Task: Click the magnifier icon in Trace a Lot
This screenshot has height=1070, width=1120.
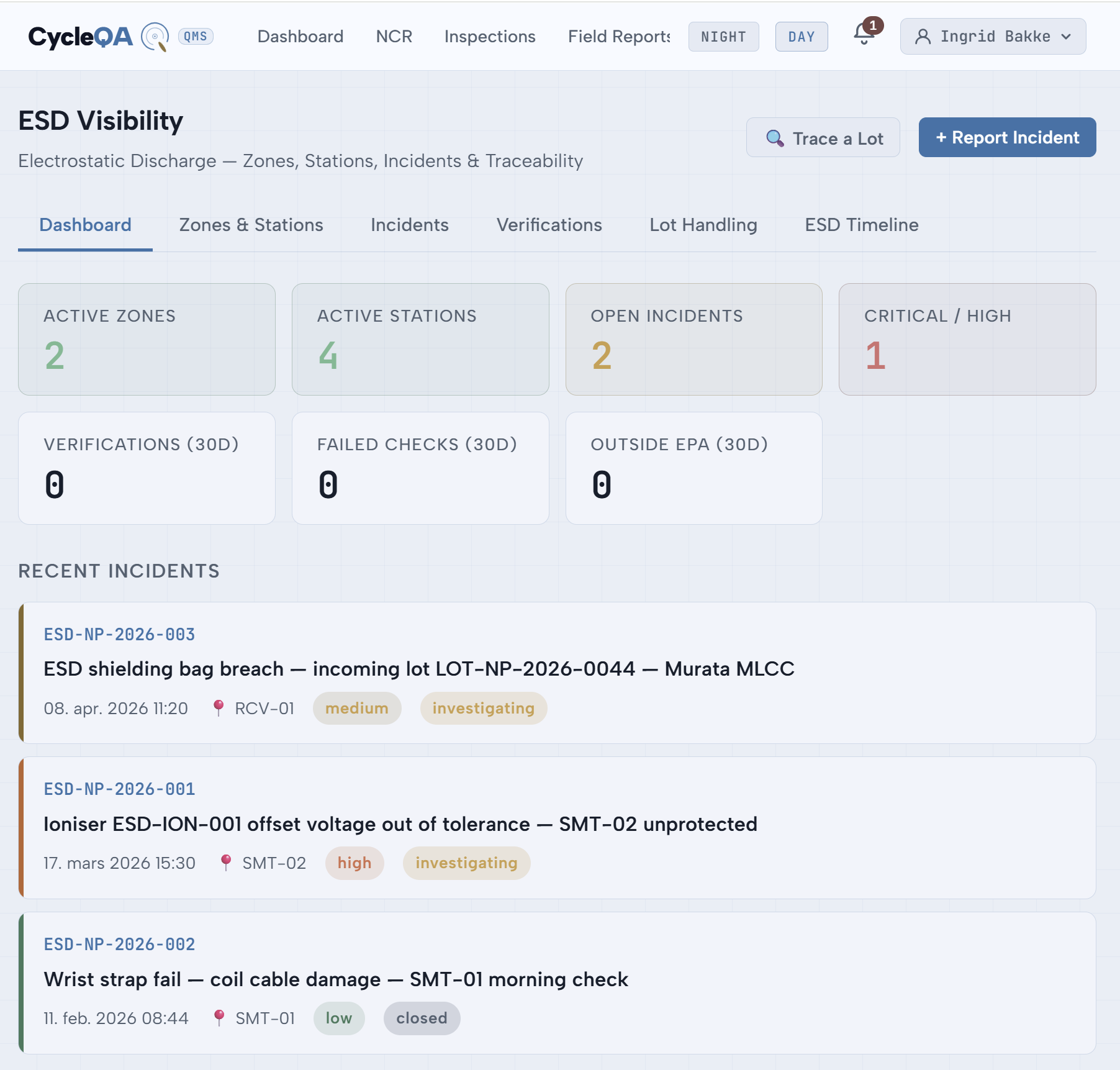Action: [775, 138]
